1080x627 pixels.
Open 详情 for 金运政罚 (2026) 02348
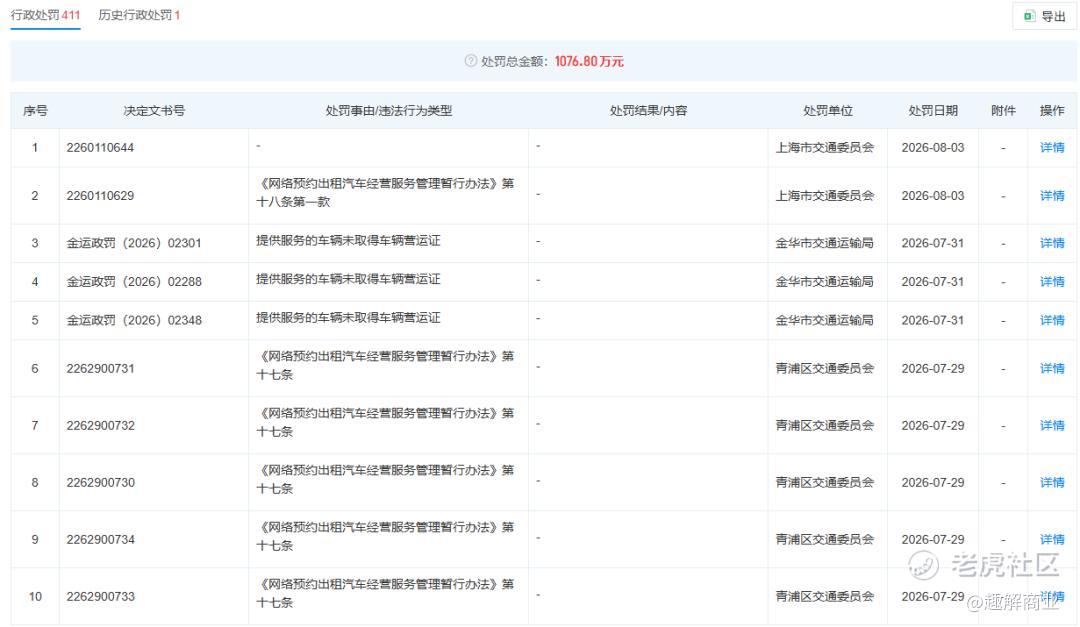click(1052, 320)
